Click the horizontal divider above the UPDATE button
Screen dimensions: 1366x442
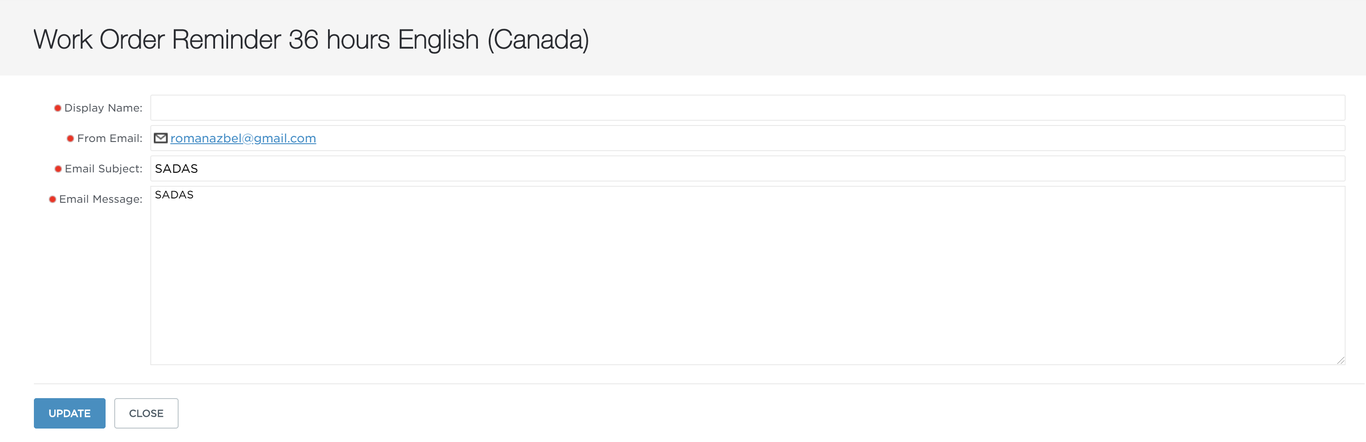(698, 384)
